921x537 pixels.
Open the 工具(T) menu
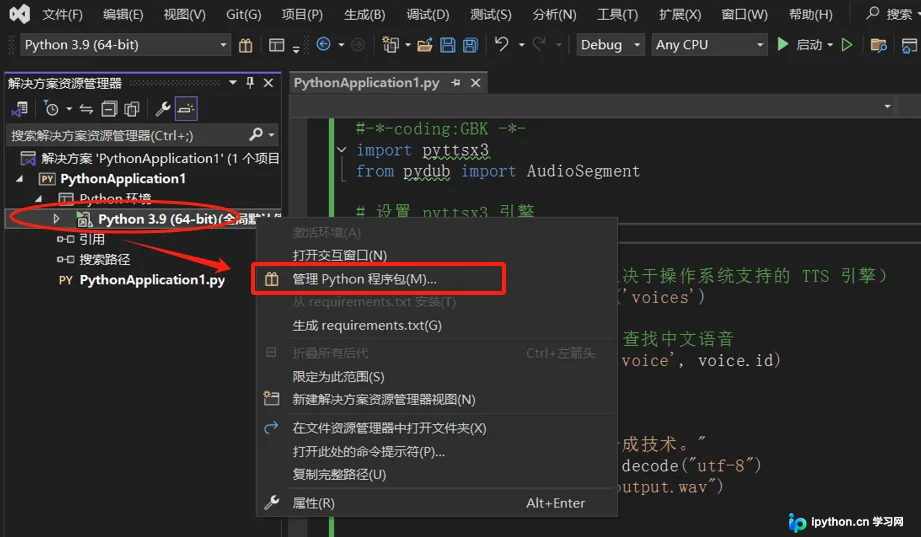coord(617,15)
